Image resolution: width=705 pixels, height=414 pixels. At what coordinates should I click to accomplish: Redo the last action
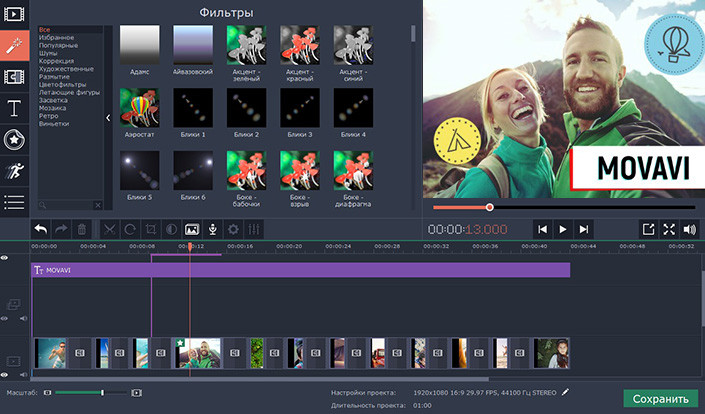click(61, 229)
